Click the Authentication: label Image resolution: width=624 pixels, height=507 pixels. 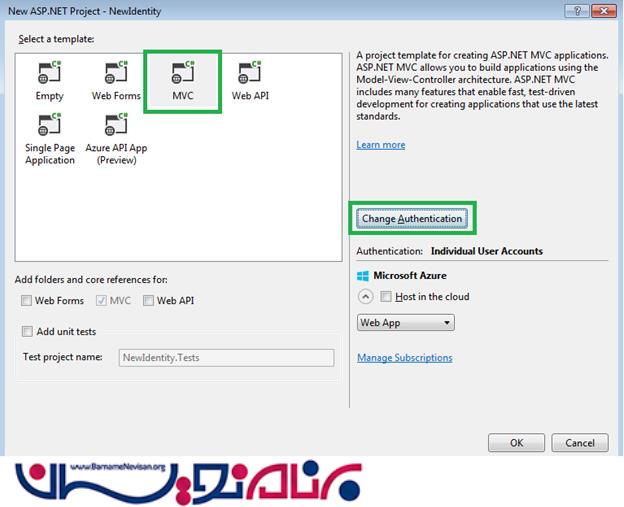pyautogui.click(x=390, y=251)
